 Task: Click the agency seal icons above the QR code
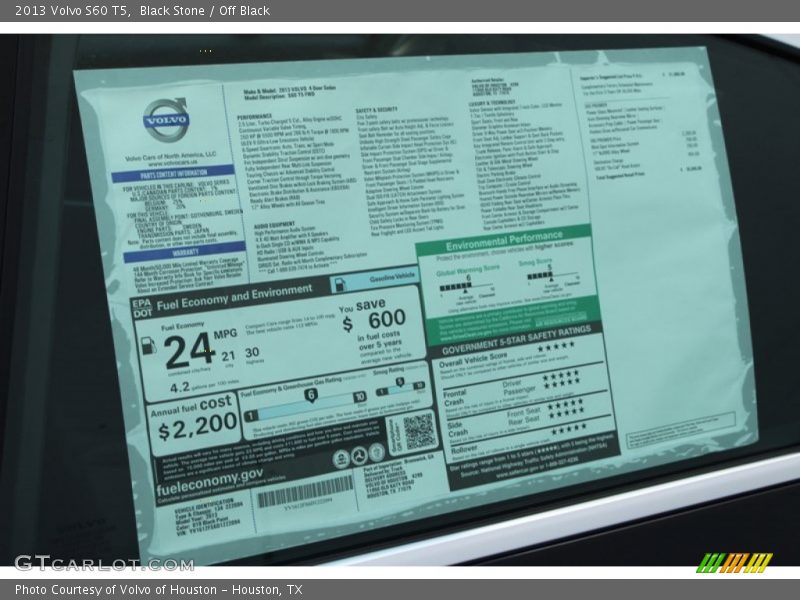pos(355,455)
